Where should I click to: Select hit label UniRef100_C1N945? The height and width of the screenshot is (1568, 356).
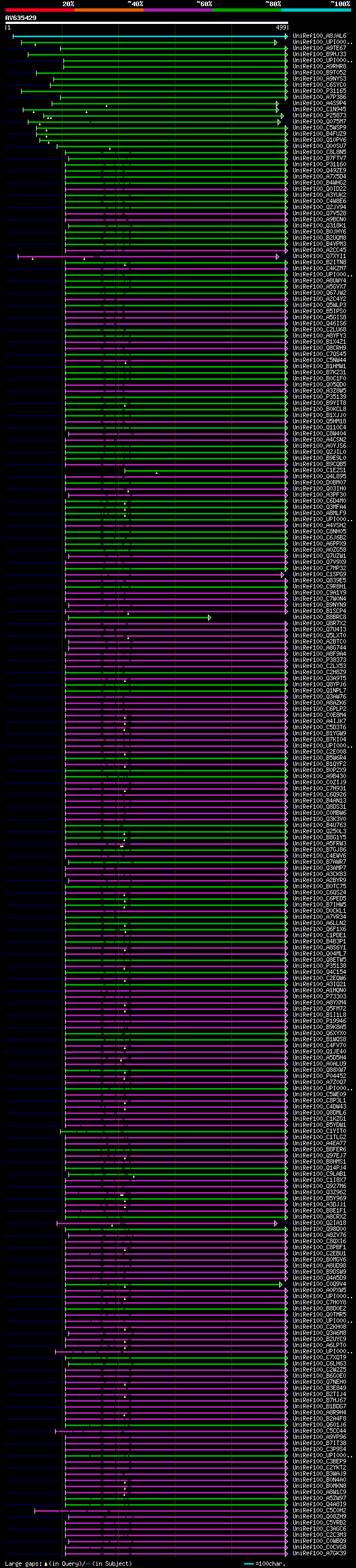[319, 109]
